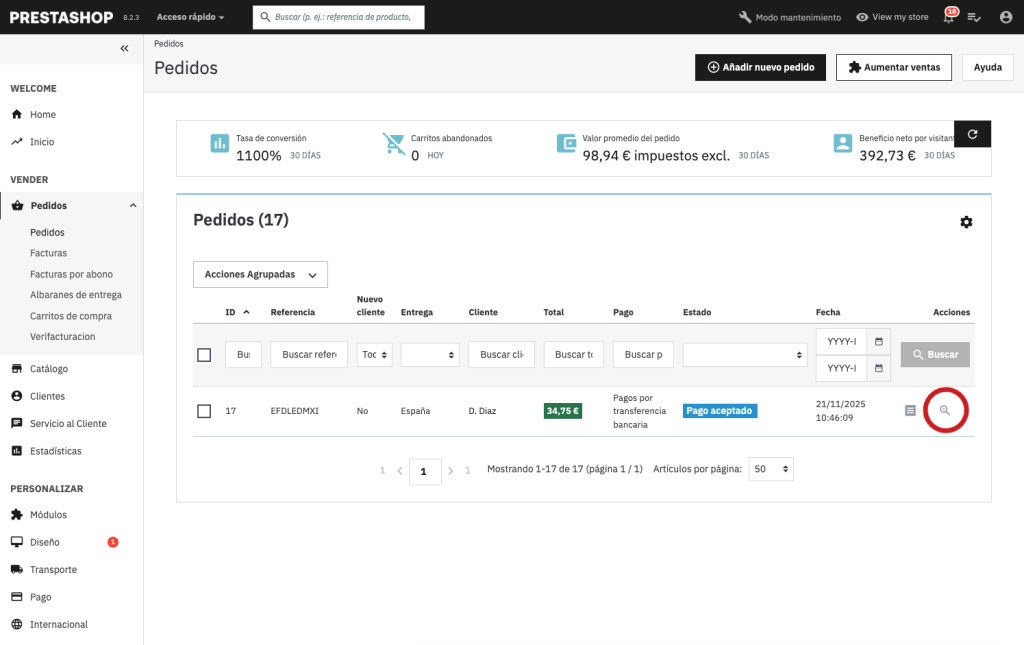Tick the checkbox for order 17
The height and width of the screenshot is (645, 1024).
click(204, 411)
